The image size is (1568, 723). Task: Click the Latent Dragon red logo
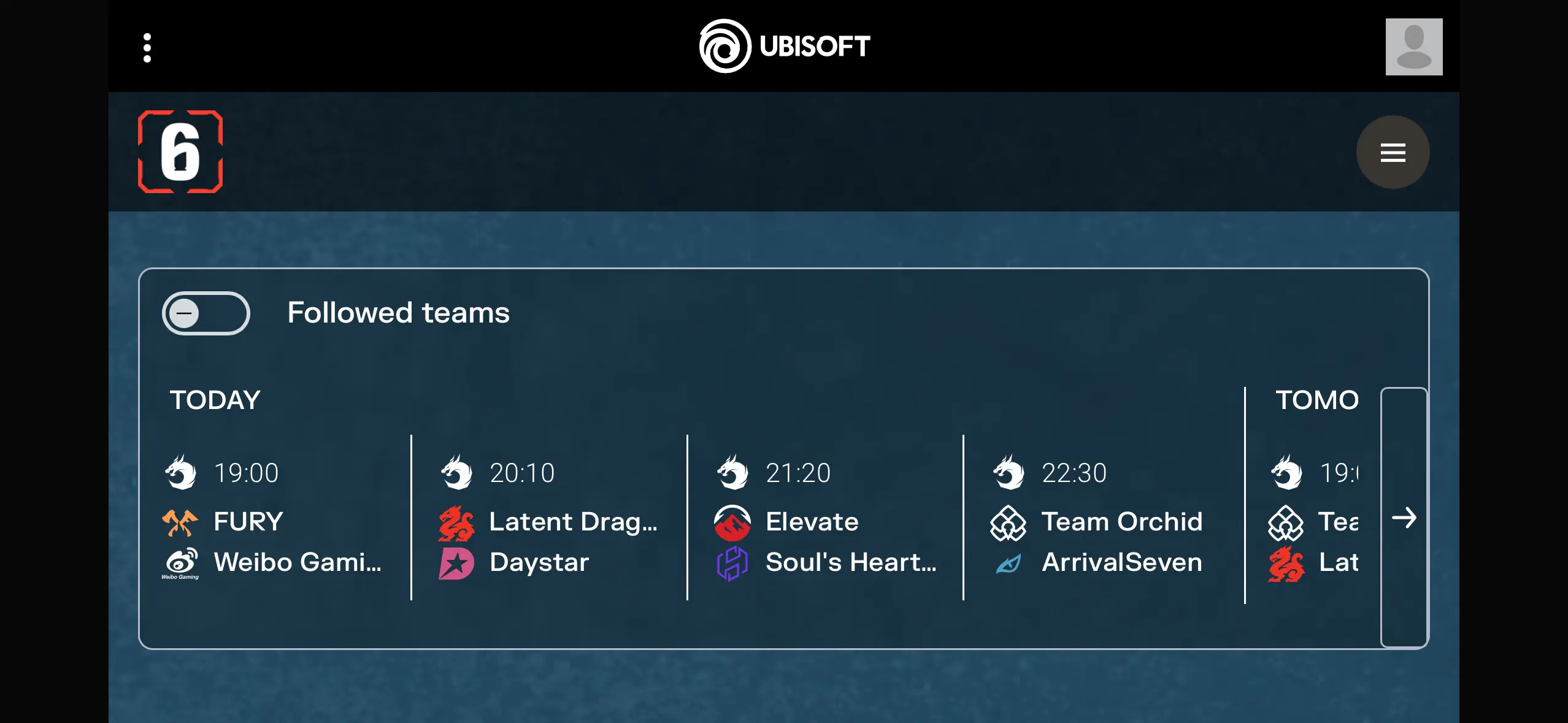456,523
